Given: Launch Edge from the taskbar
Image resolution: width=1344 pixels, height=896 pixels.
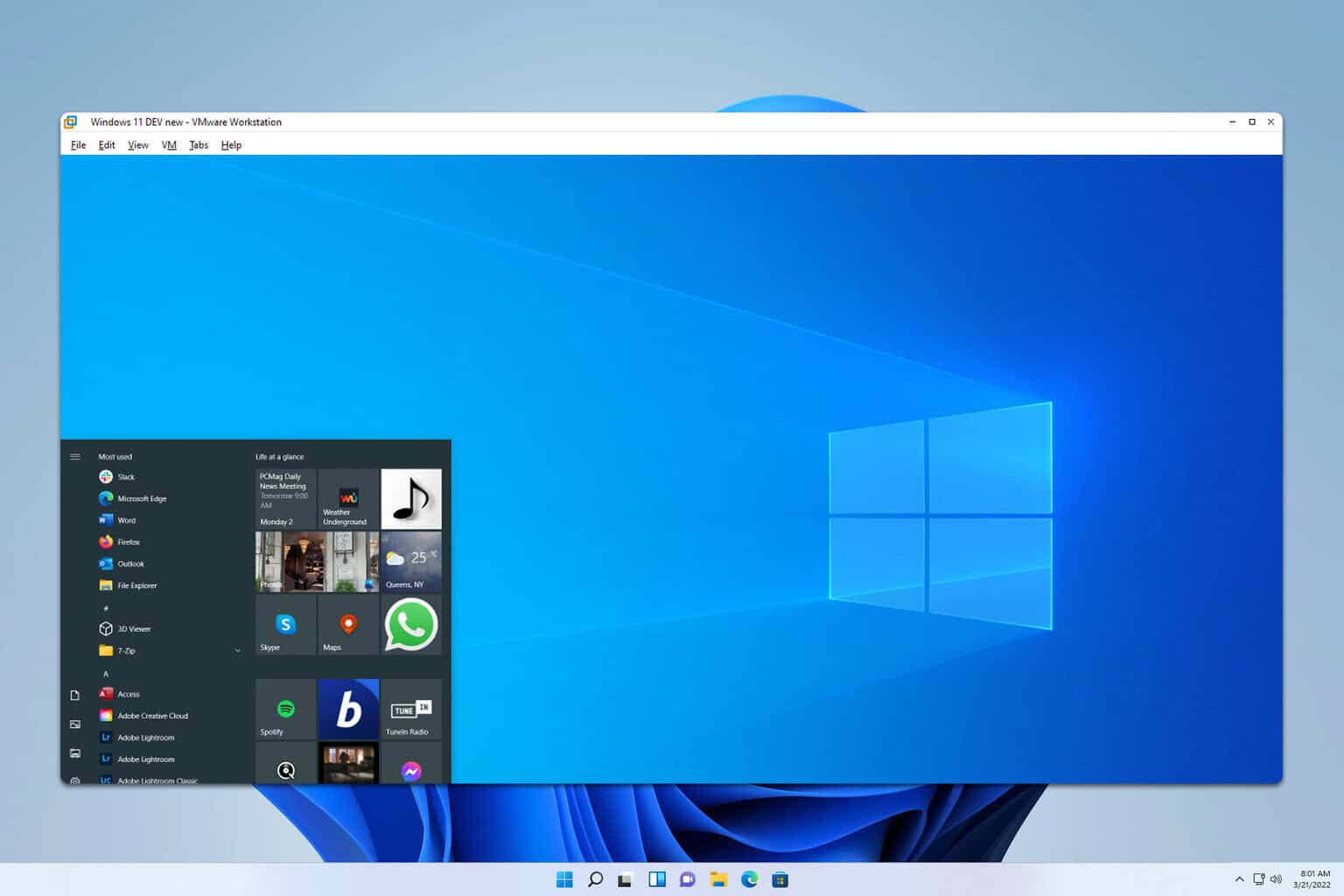Looking at the screenshot, I should coord(750,879).
